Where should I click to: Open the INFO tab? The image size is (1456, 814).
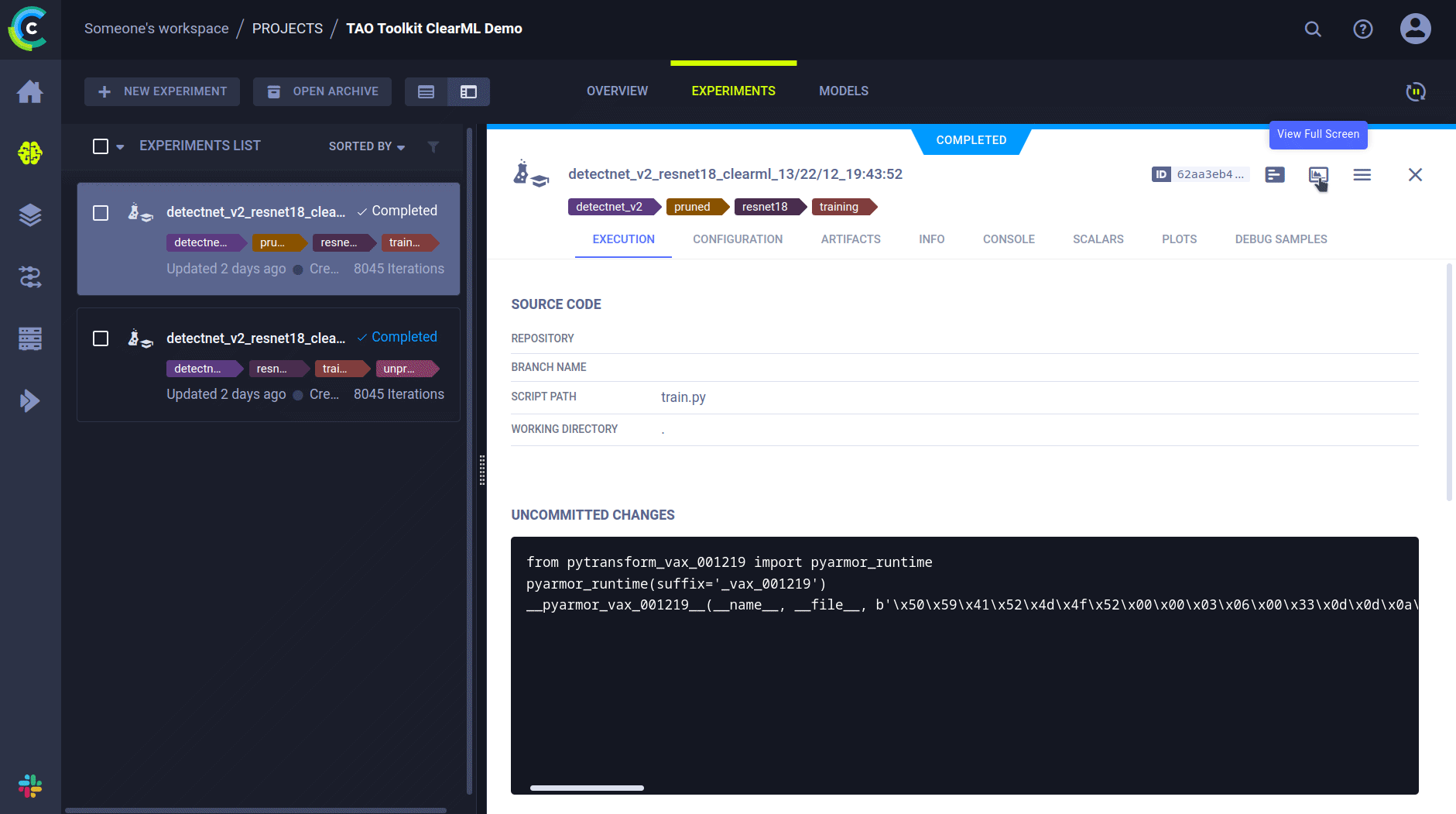931,239
